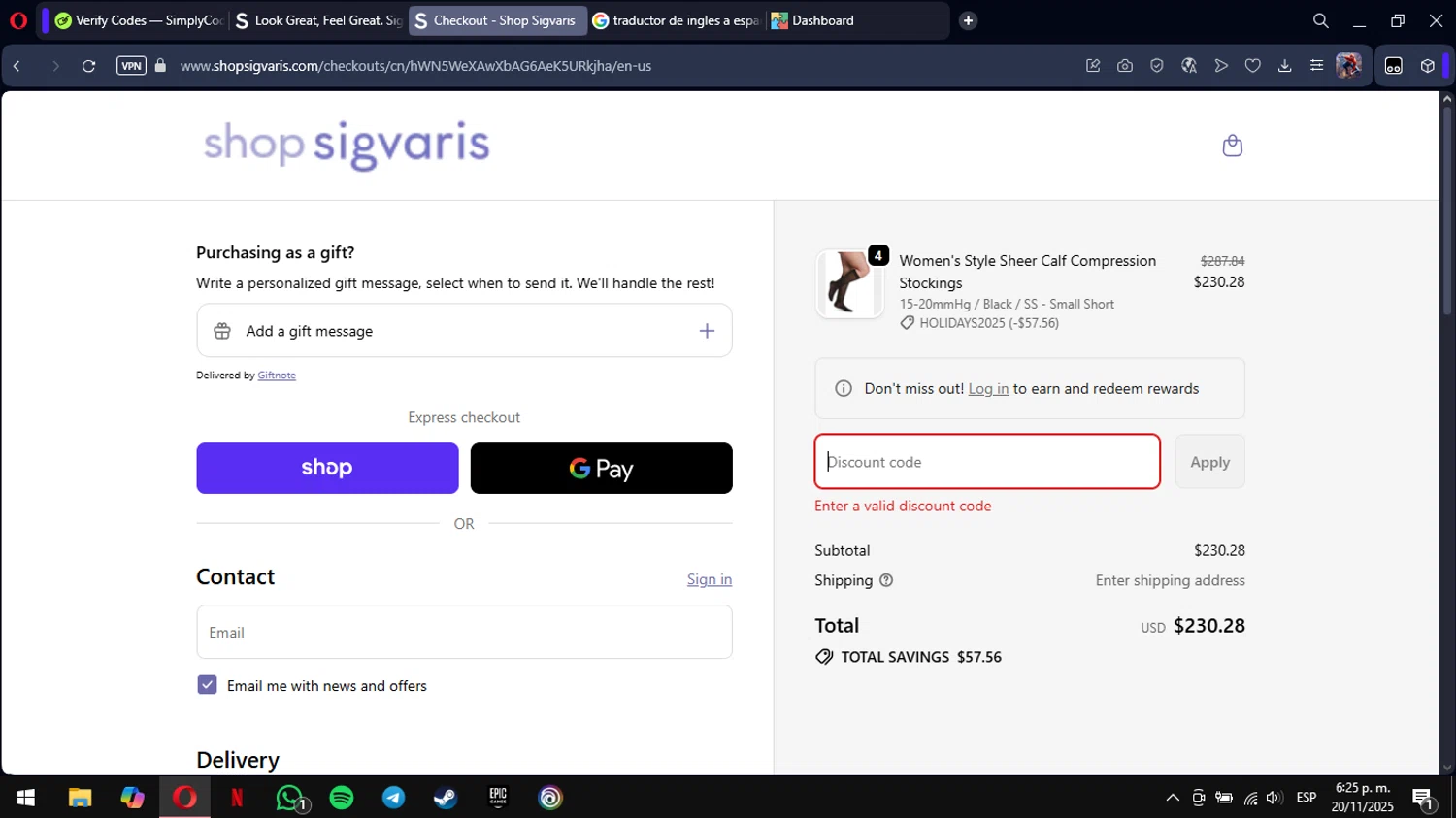Switch to traductor de ingles tab
This screenshot has width=1456, height=818.
click(x=676, y=20)
